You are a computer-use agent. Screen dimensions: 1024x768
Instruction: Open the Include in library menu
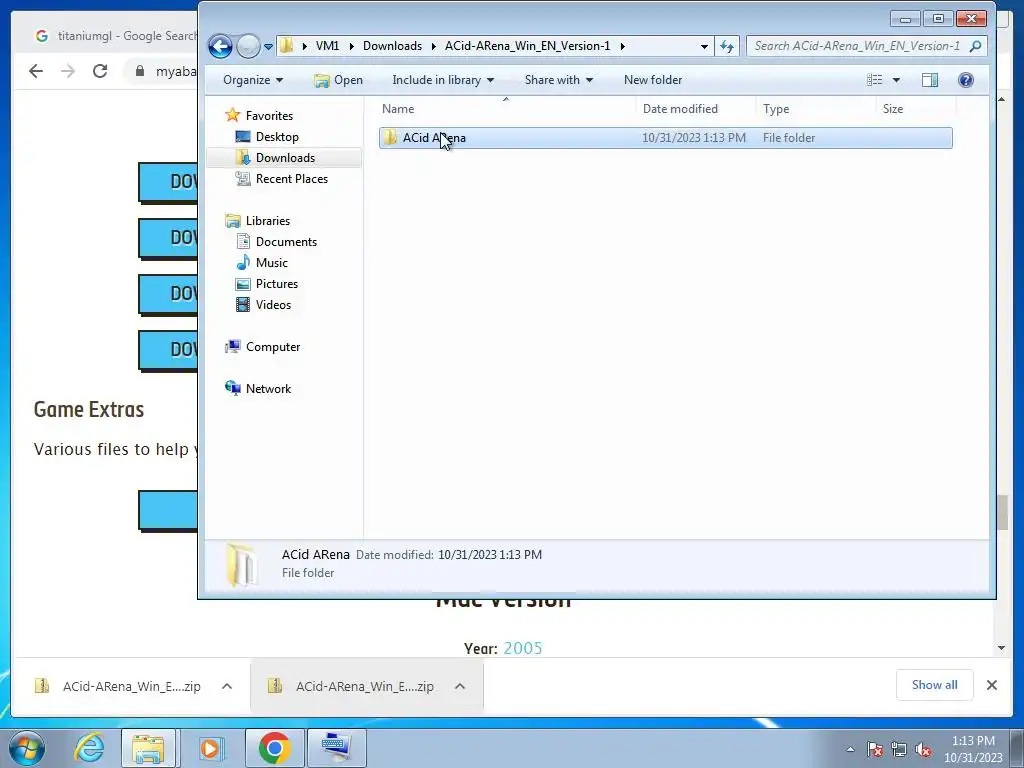[x=443, y=80]
